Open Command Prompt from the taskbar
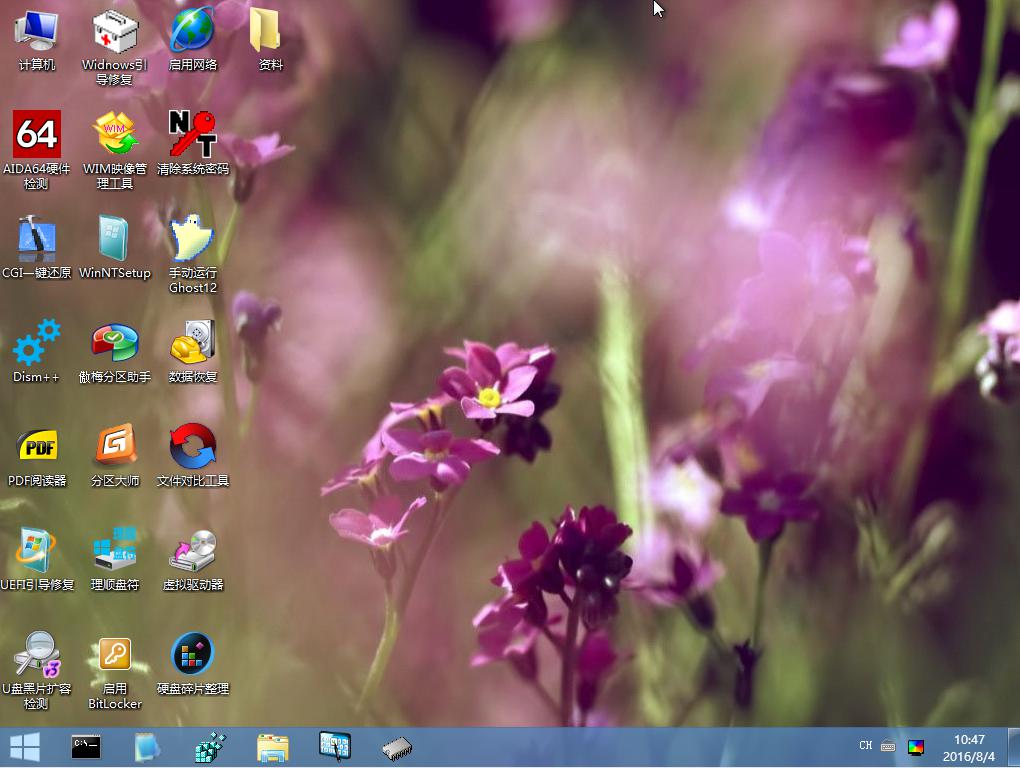The image size is (1020, 768). (x=86, y=746)
